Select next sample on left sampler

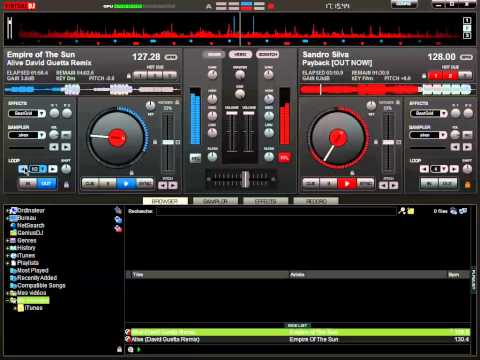tap(66, 147)
